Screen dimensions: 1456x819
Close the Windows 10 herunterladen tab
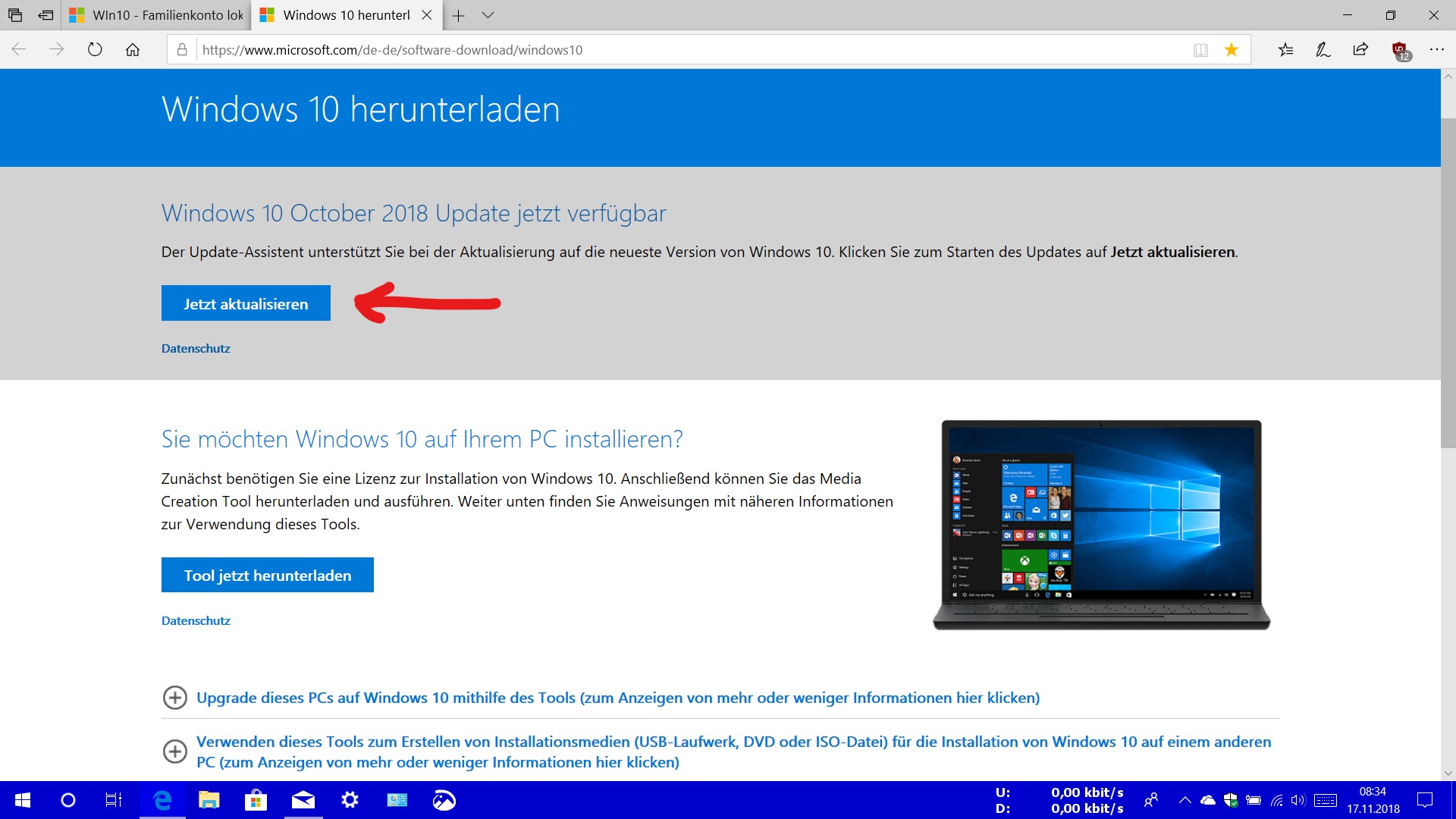click(427, 15)
